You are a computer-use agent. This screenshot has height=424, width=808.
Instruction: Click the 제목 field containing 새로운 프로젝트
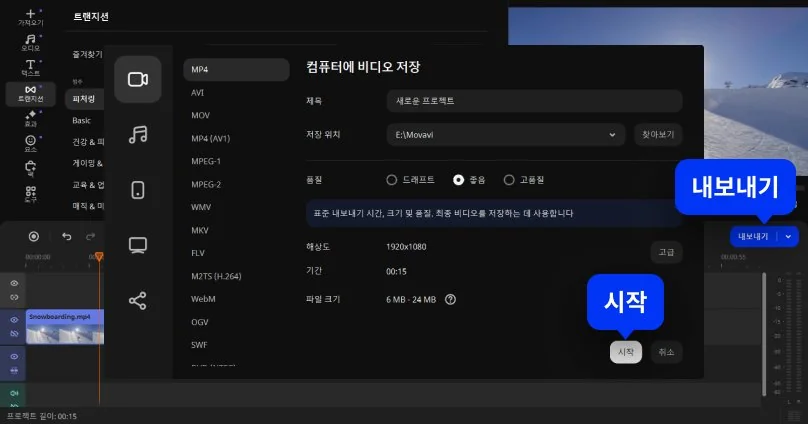[x=534, y=101]
